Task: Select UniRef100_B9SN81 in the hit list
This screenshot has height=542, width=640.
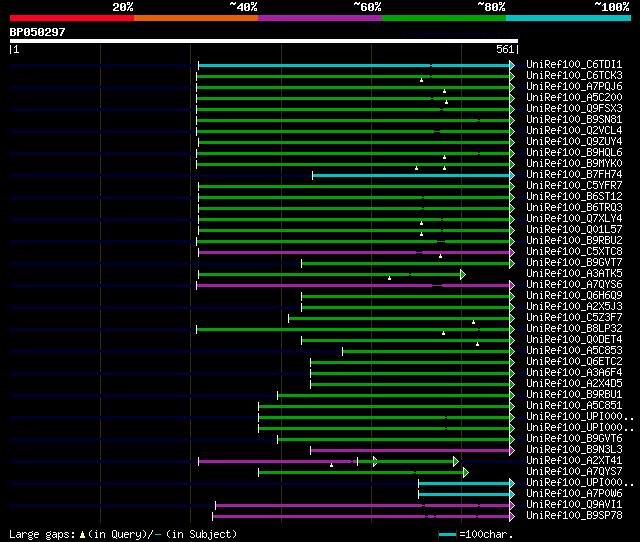Action: pyautogui.click(x=574, y=120)
